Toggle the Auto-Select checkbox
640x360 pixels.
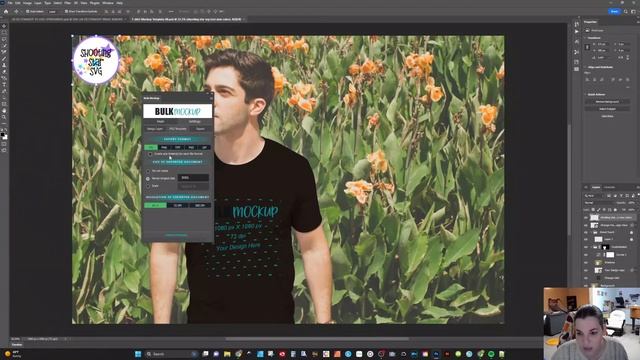28,11
